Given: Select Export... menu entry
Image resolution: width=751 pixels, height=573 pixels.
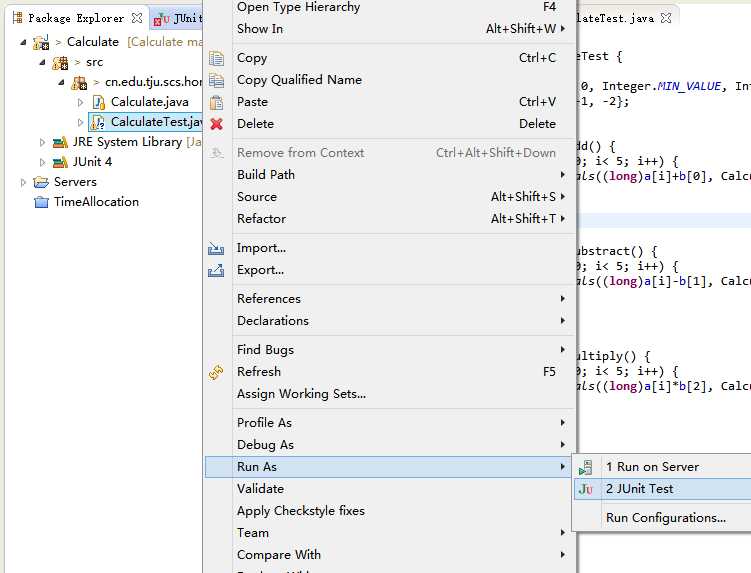Looking at the screenshot, I should click(x=390, y=270).
